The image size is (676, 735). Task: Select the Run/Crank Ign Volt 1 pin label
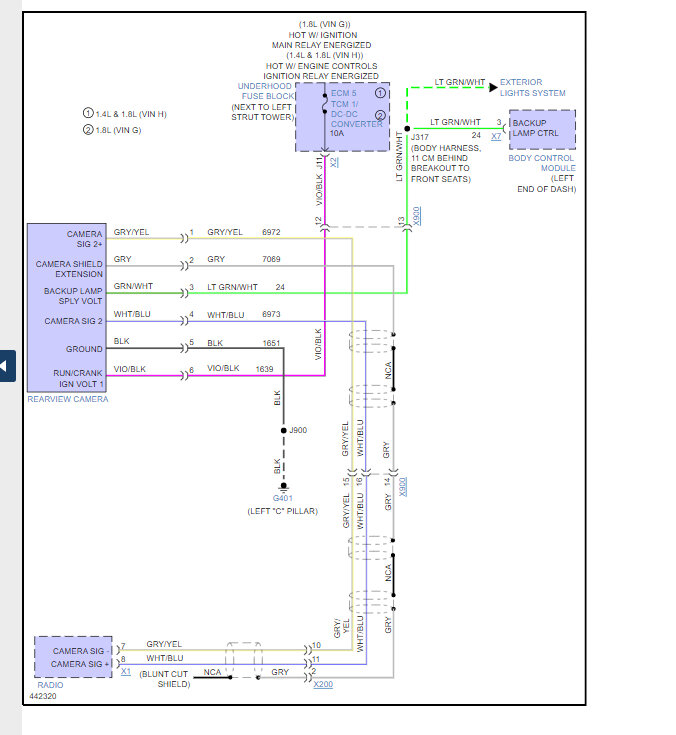click(x=78, y=378)
